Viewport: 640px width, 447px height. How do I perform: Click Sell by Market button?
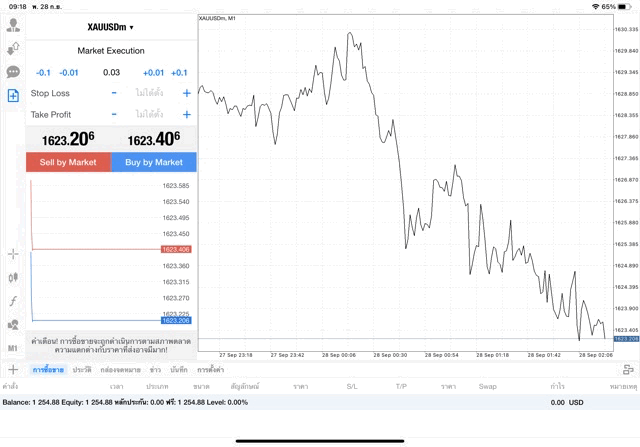pyautogui.click(x=68, y=162)
